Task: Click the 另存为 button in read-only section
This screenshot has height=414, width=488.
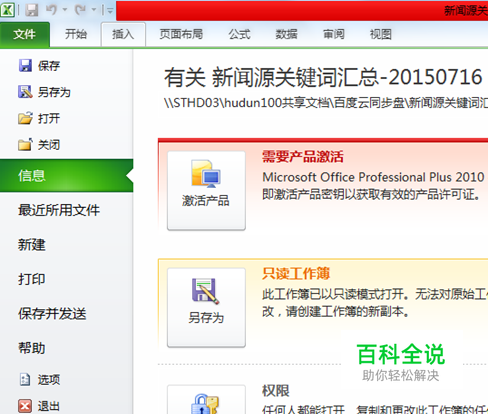Action: (x=206, y=308)
